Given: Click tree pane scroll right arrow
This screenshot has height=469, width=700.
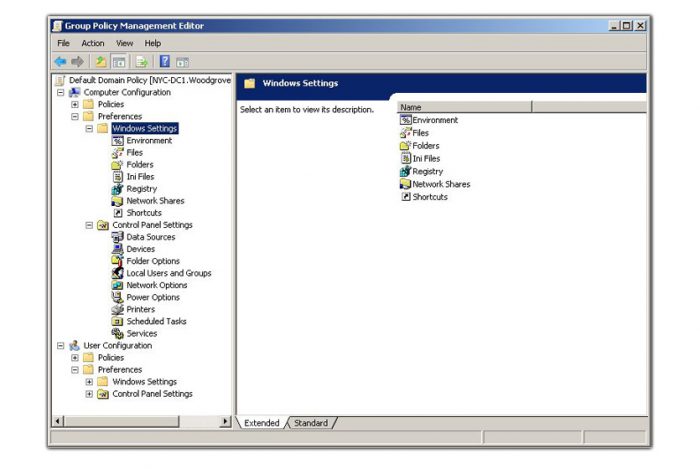Looking at the screenshot, I should [x=225, y=421].
